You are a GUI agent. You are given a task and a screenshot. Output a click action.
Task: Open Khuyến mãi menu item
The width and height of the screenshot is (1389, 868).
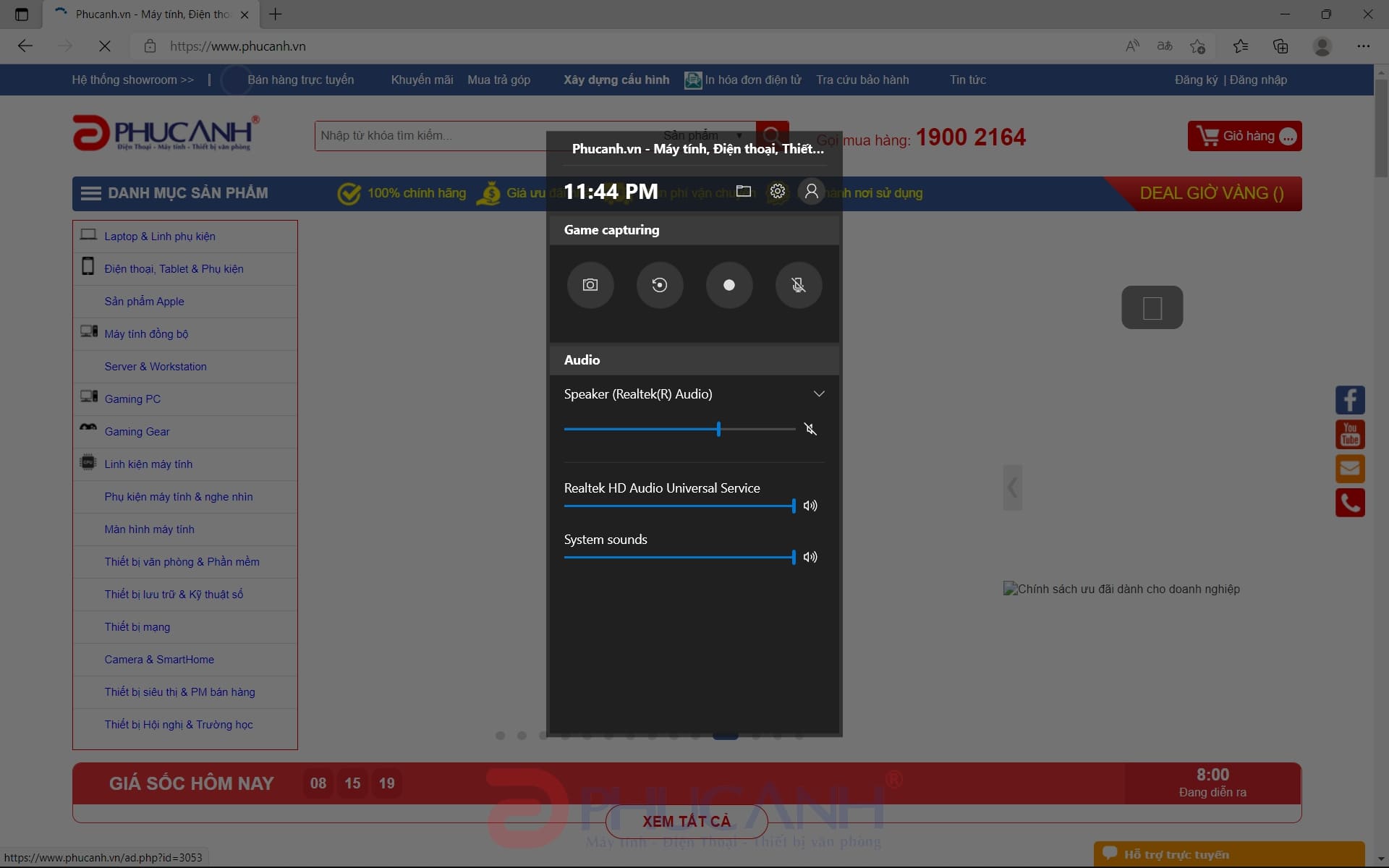pyautogui.click(x=422, y=80)
